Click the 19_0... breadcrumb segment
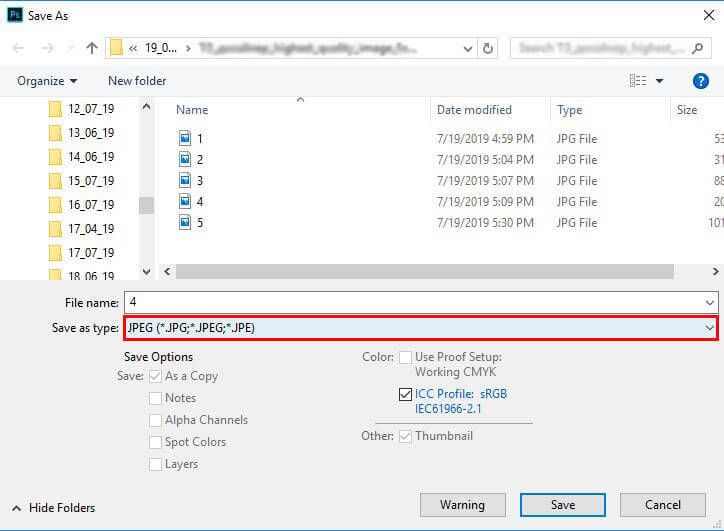The image size is (724, 531). [161, 48]
